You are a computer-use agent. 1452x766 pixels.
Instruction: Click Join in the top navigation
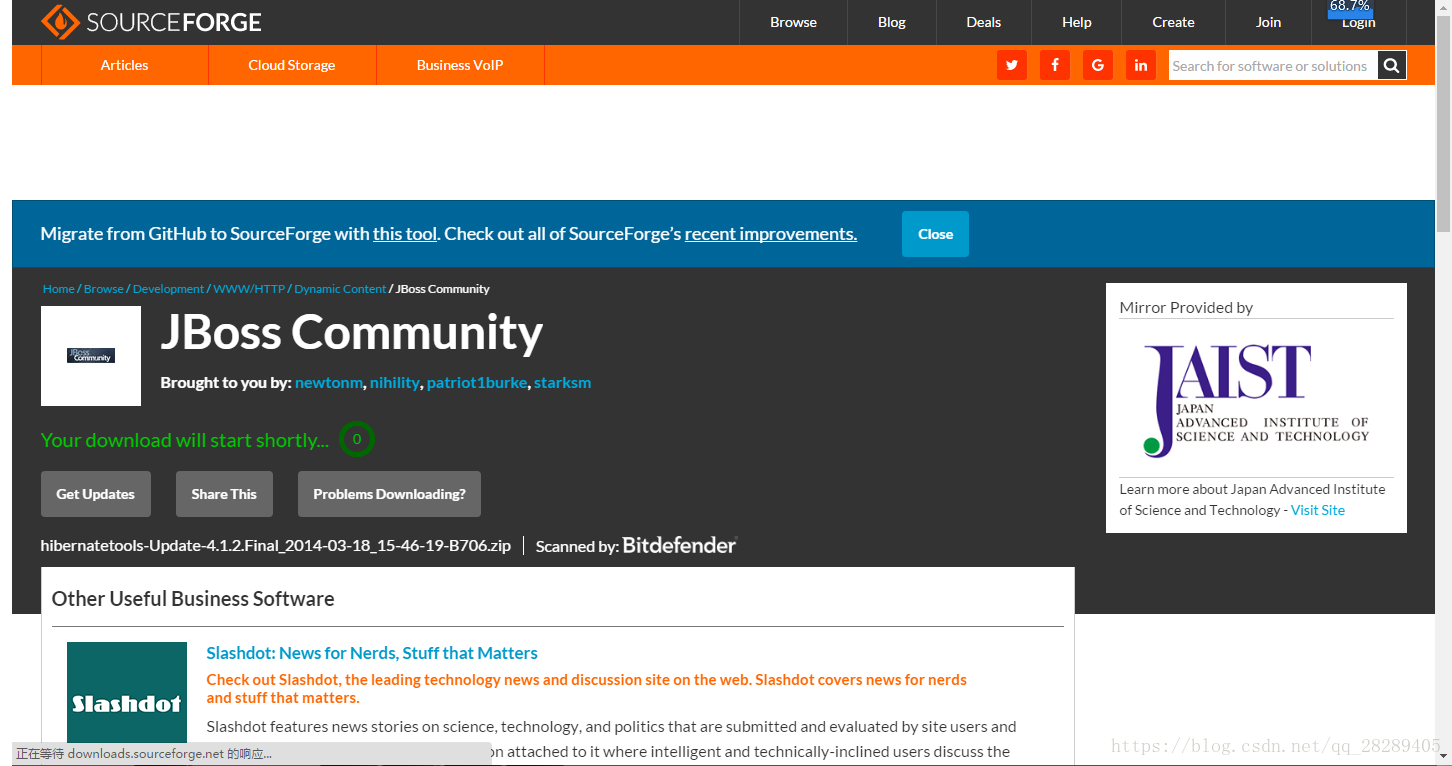click(1269, 22)
